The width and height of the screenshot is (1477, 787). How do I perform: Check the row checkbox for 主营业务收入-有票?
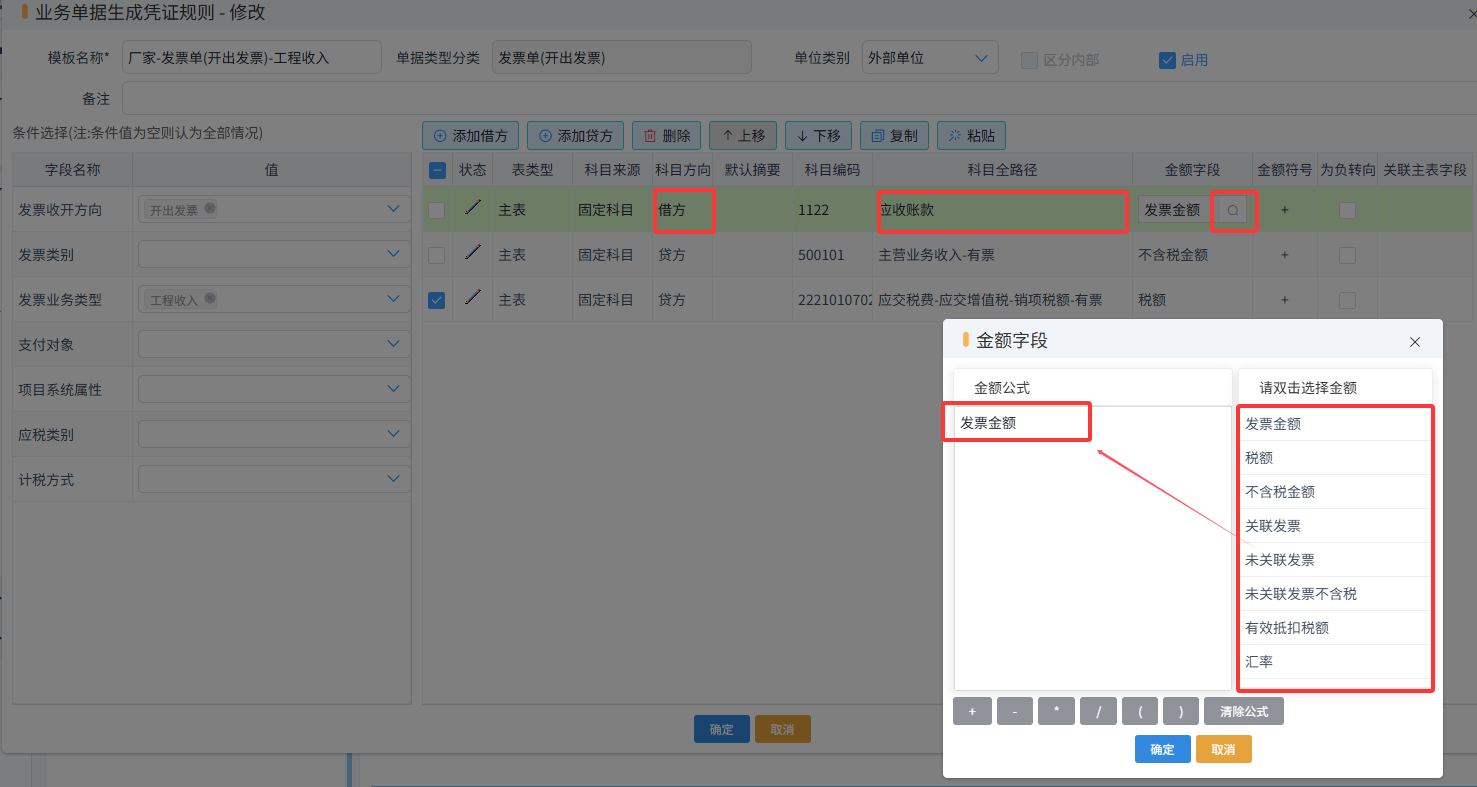coord(437,255)
